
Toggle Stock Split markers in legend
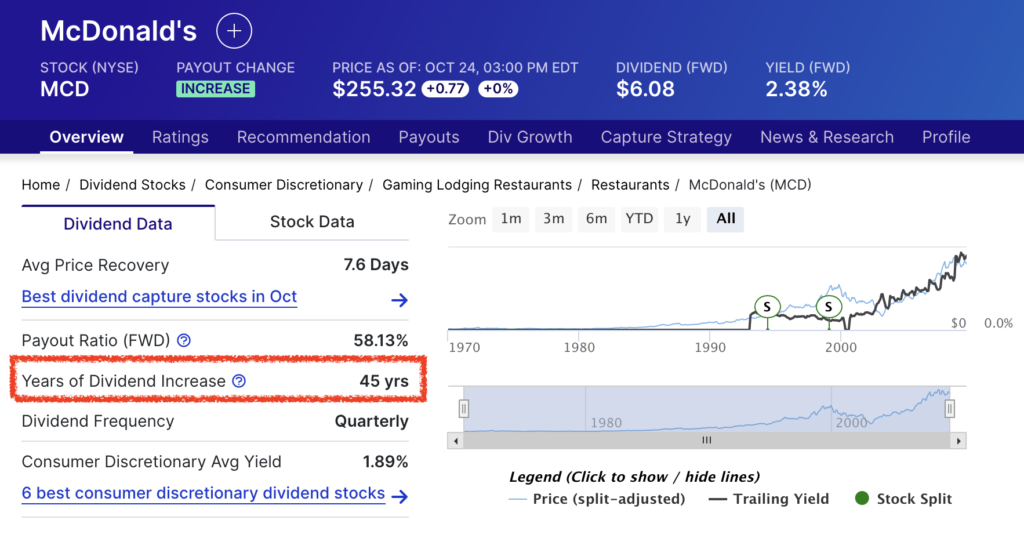pyautogui.click(x=903, y=499)
